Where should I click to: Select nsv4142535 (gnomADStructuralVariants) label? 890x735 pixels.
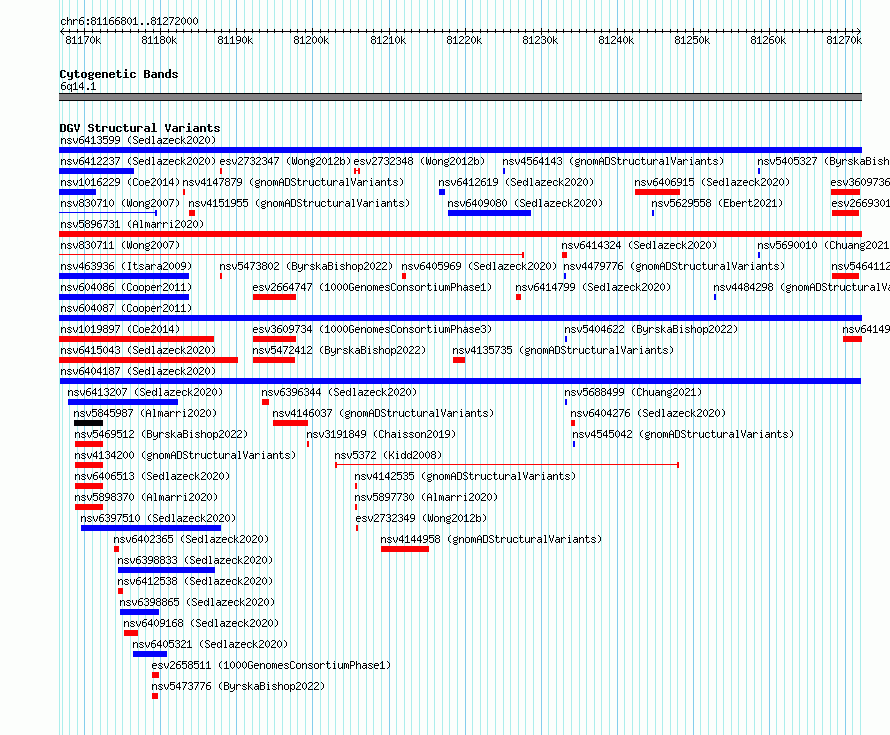[x=465, y=476]
